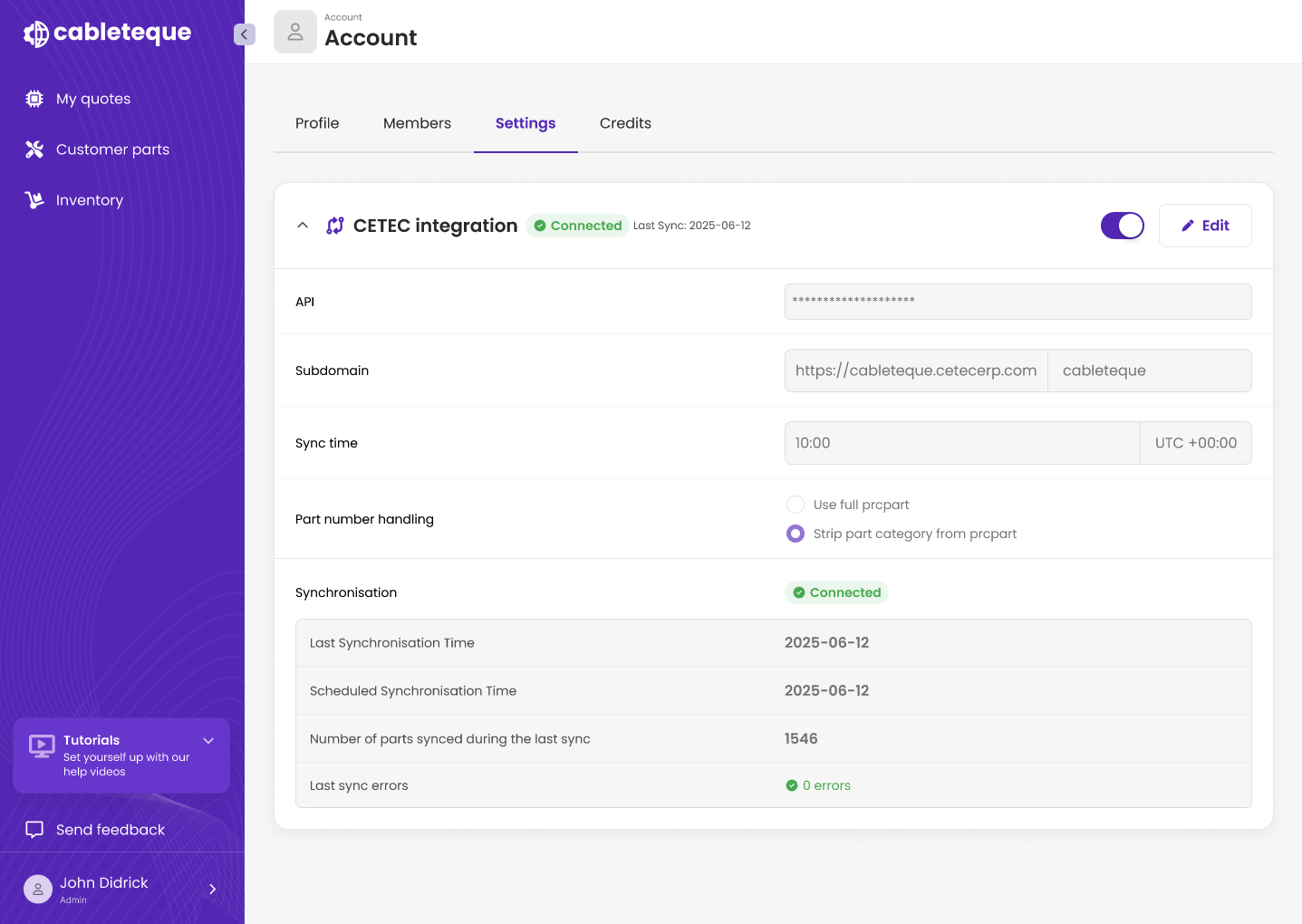Open My quotes from the sidebar

click(92, 99)
